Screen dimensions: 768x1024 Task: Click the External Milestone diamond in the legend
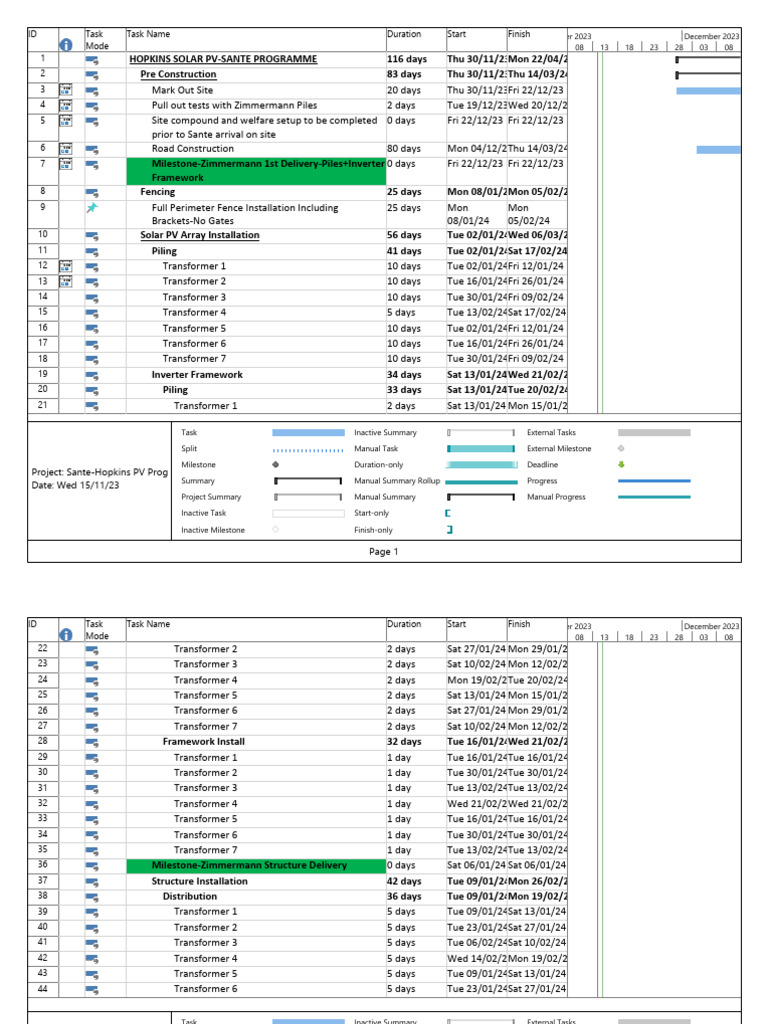(621, 449)
